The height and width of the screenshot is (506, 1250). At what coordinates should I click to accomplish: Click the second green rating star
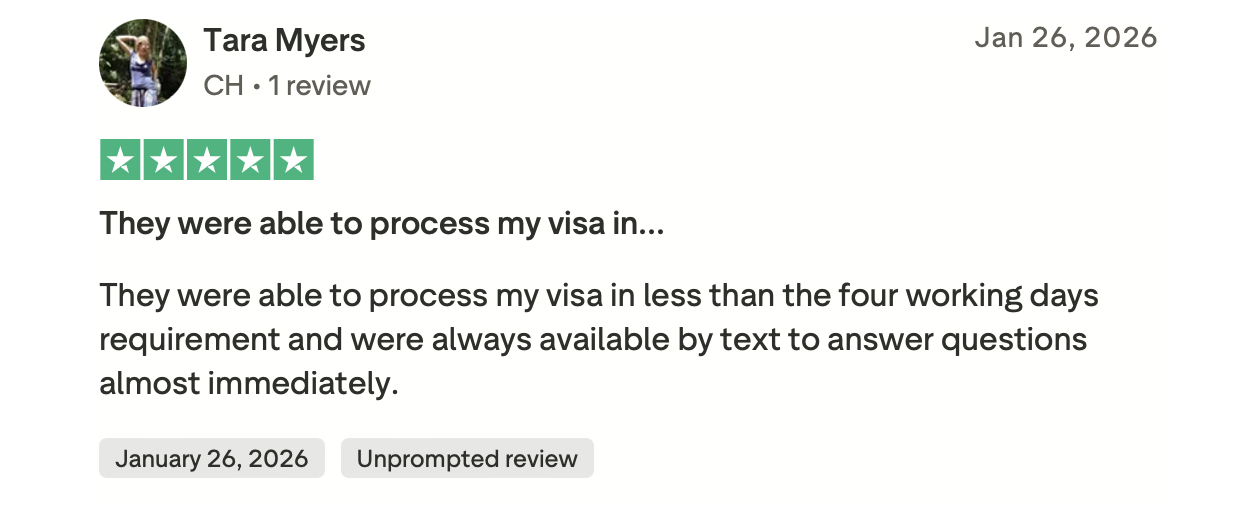point(164,160)
